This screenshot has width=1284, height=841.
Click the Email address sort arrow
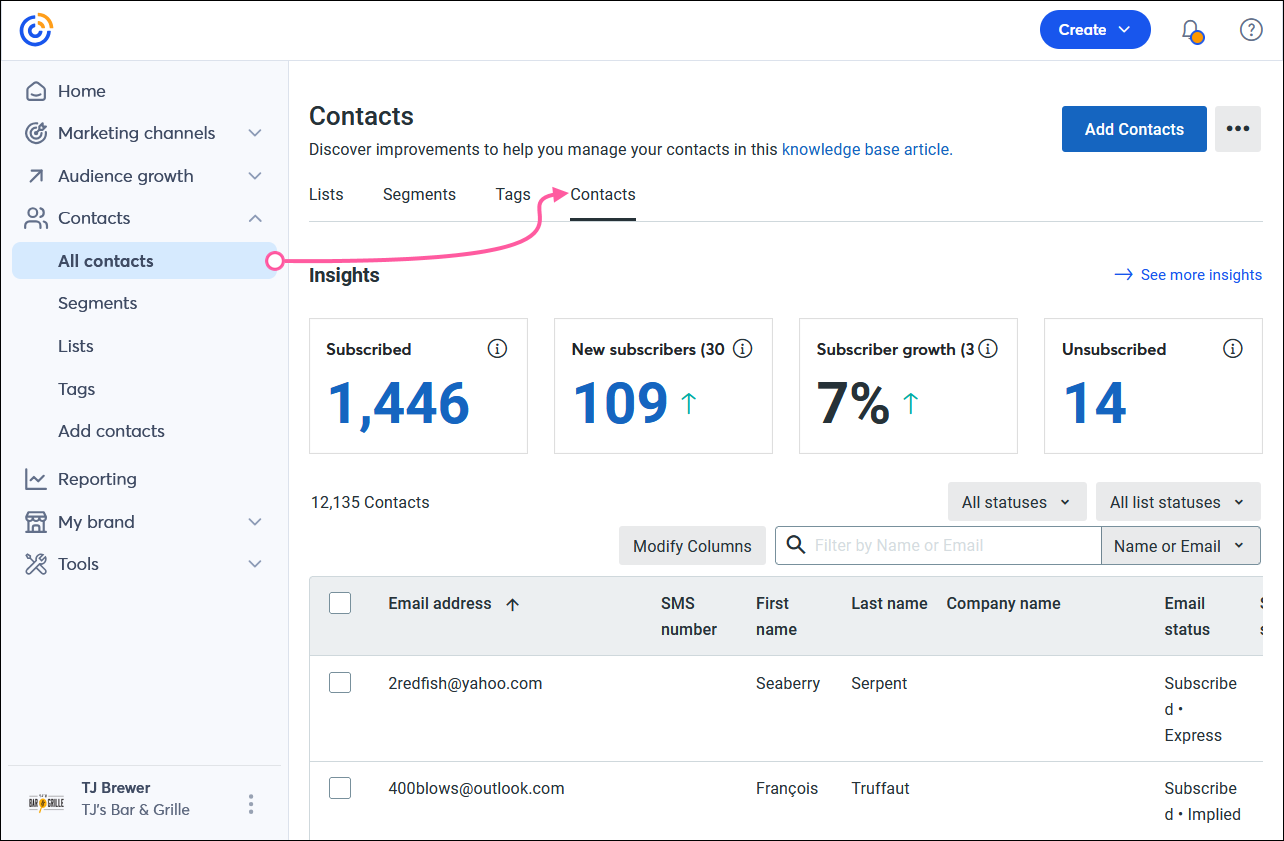[x=512, y=604]
